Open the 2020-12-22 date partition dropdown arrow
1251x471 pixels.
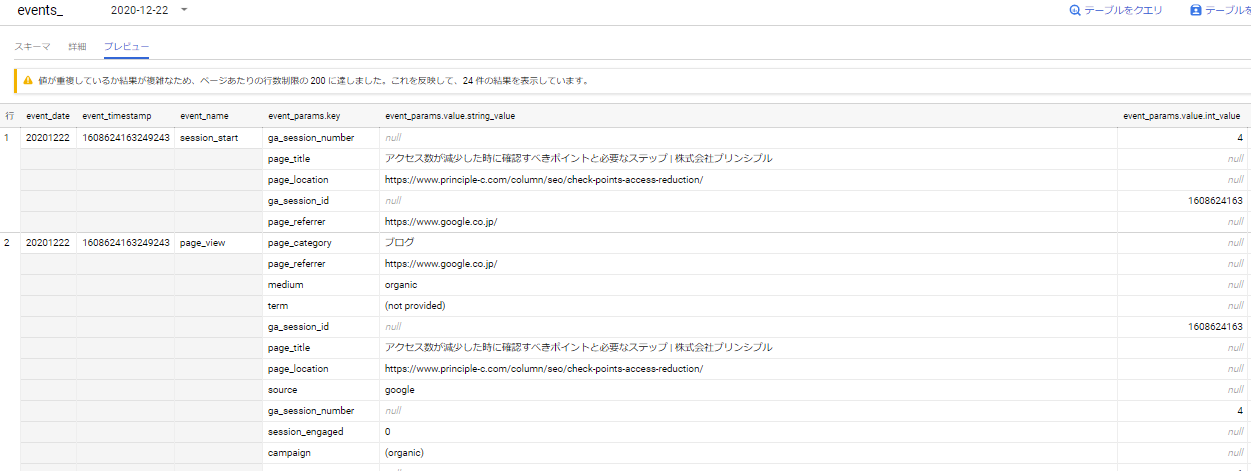coord(184,10)
